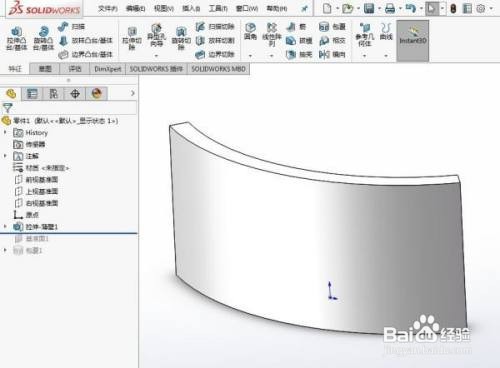Open the View (视图) menu

(x=164, y=9)
